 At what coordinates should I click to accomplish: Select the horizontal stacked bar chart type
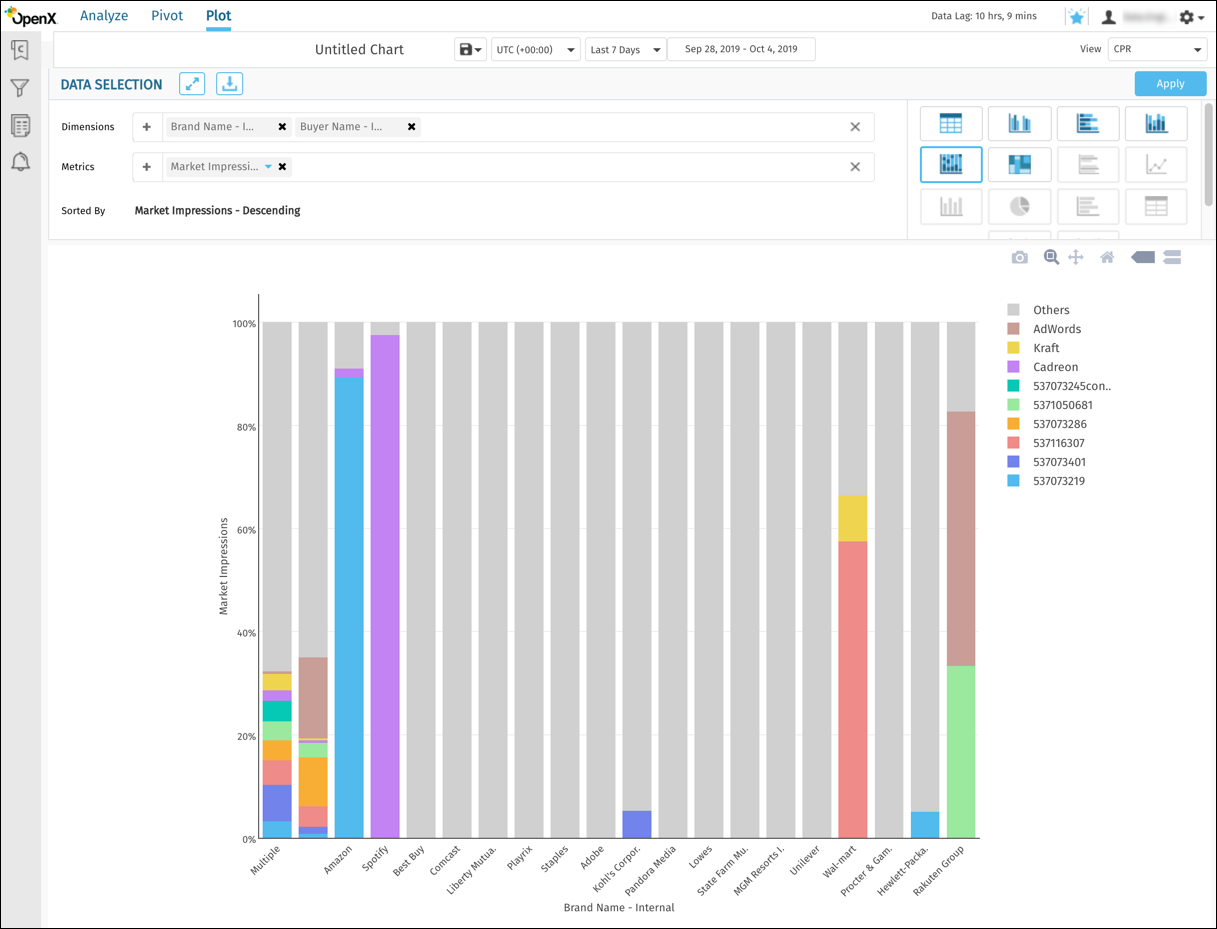[1088, 124]
